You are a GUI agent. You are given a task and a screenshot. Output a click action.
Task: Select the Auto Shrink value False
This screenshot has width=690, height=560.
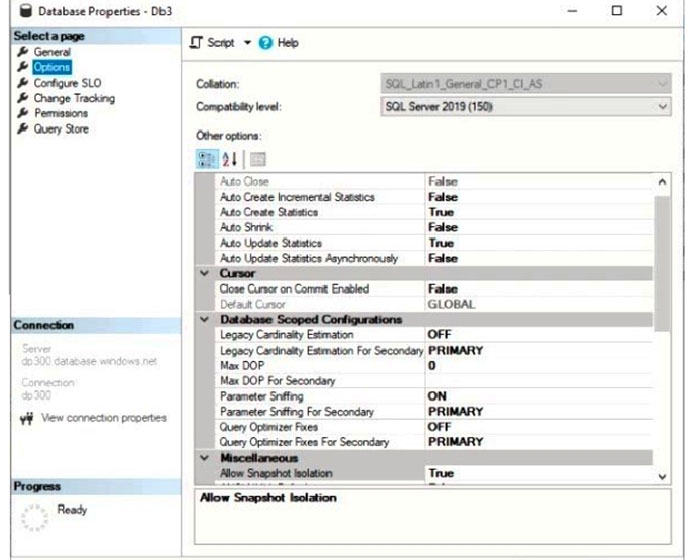[442, 227]
